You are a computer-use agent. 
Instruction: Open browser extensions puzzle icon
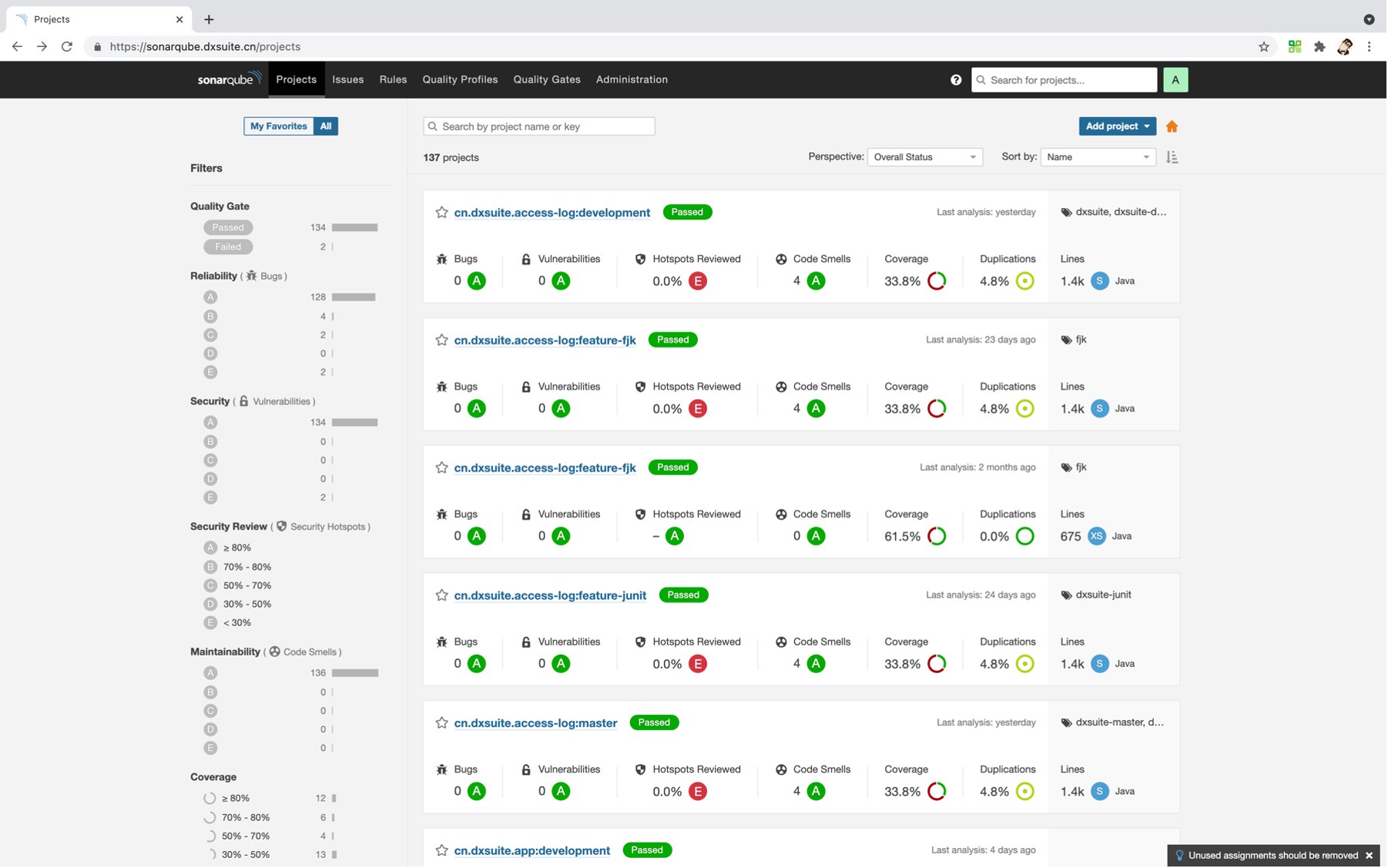pyautogui.click(x=1319, y=47)
